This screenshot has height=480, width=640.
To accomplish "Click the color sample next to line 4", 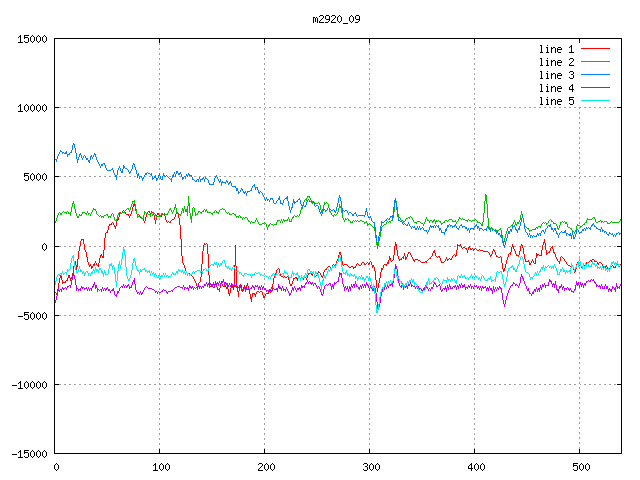I will click(595, 88).
